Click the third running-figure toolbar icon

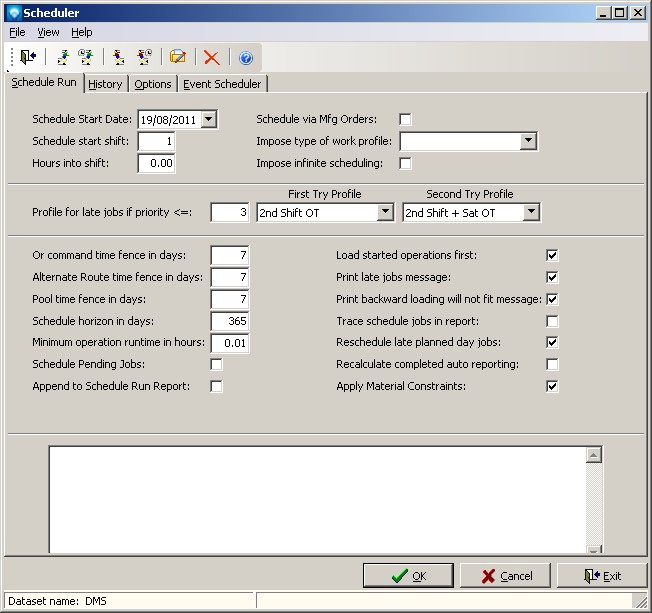[120, 58]
